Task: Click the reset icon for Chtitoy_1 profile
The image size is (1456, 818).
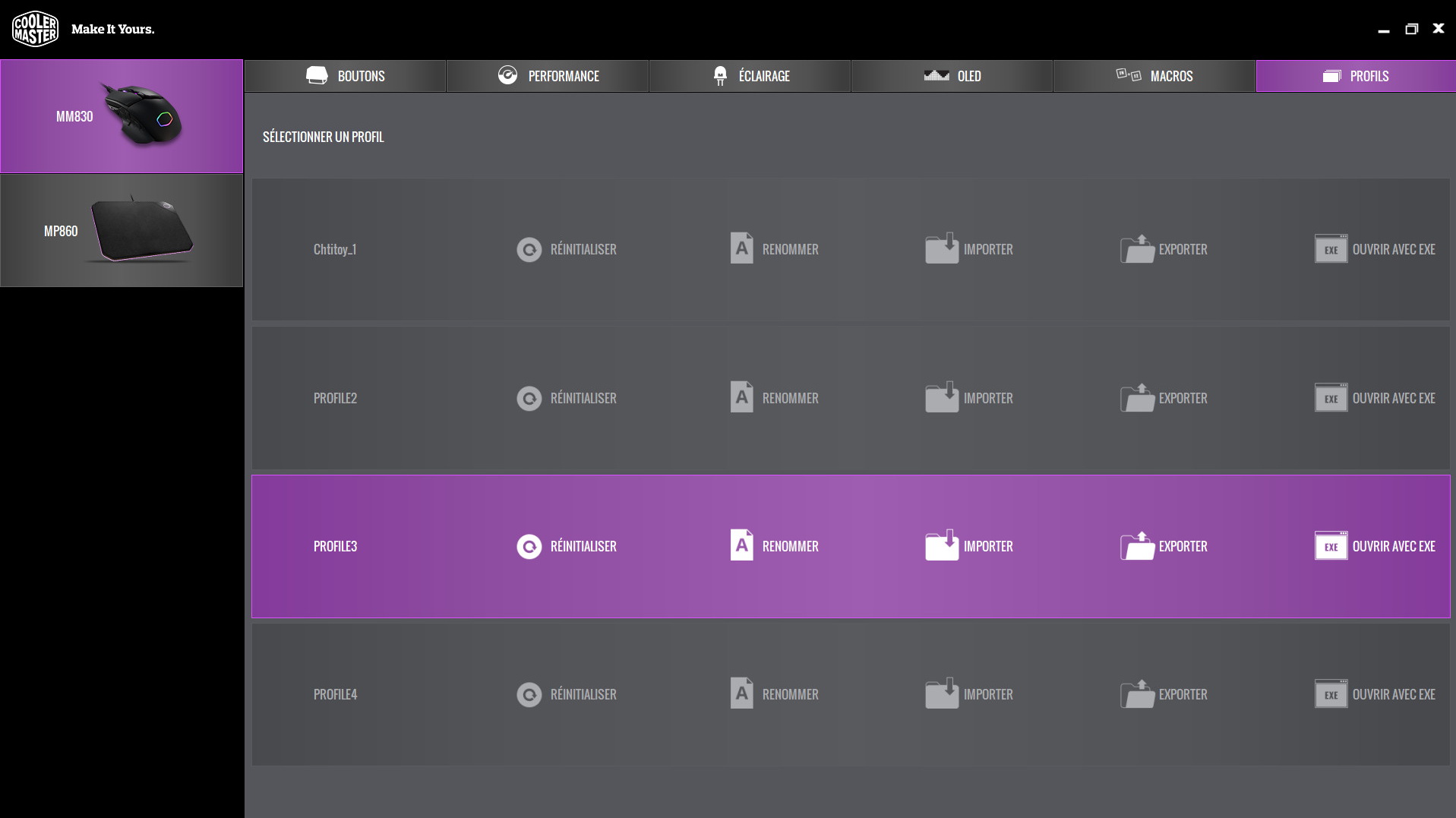Action: tap(529, 249)
